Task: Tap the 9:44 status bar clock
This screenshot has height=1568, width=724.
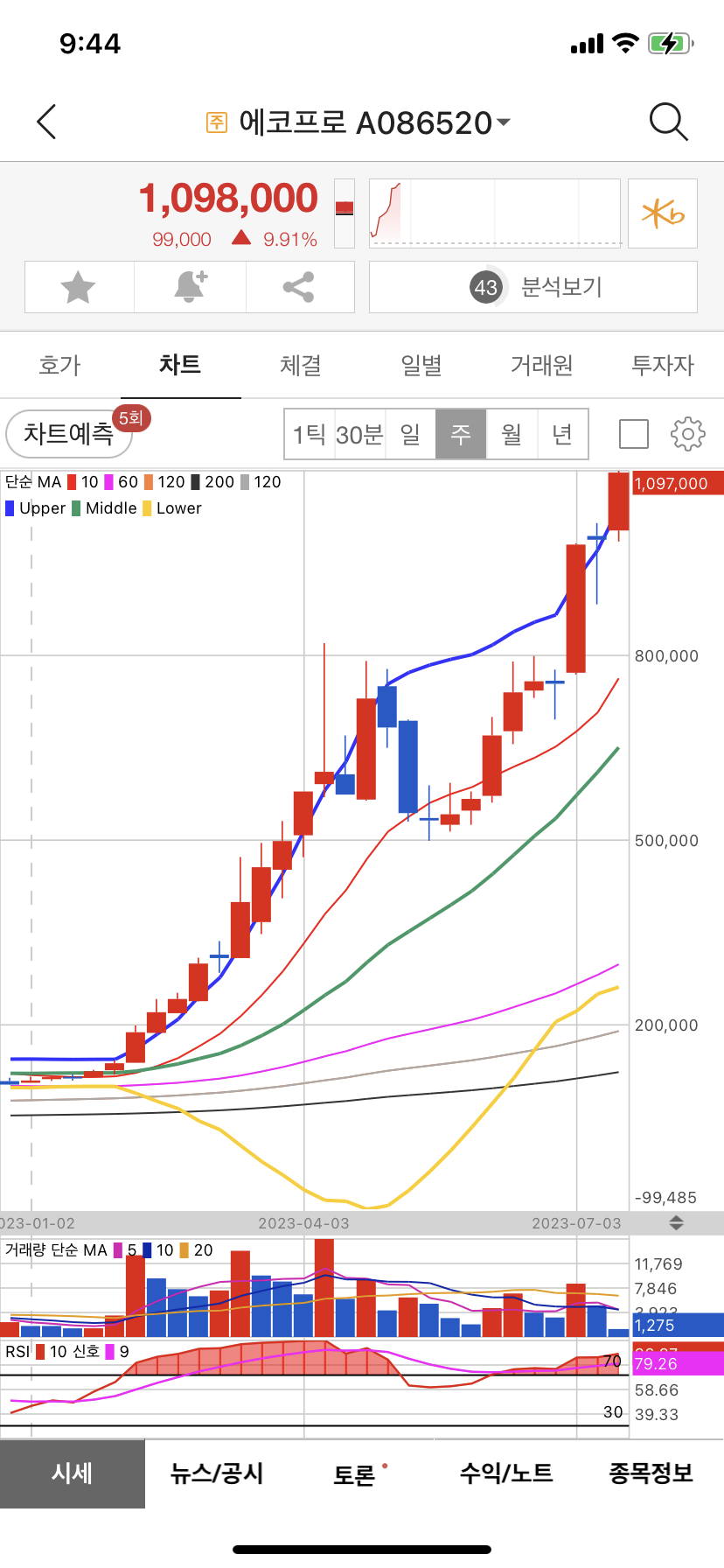Action: 90,44
